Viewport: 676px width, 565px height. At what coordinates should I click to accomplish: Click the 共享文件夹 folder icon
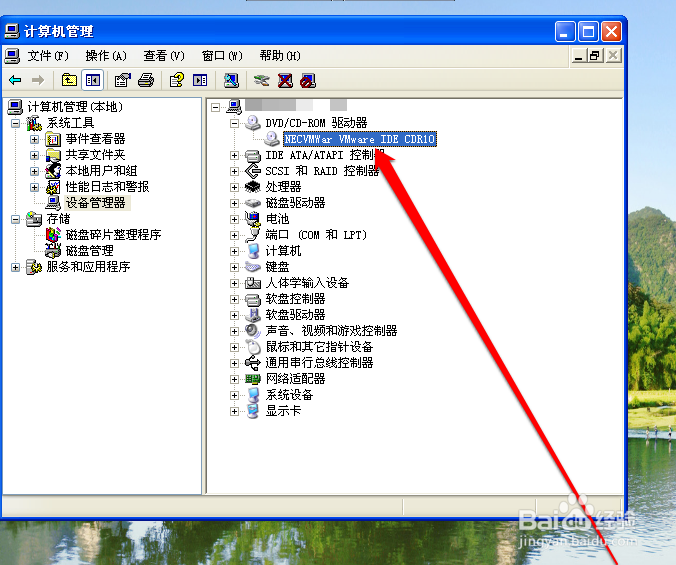click(53, 155)
